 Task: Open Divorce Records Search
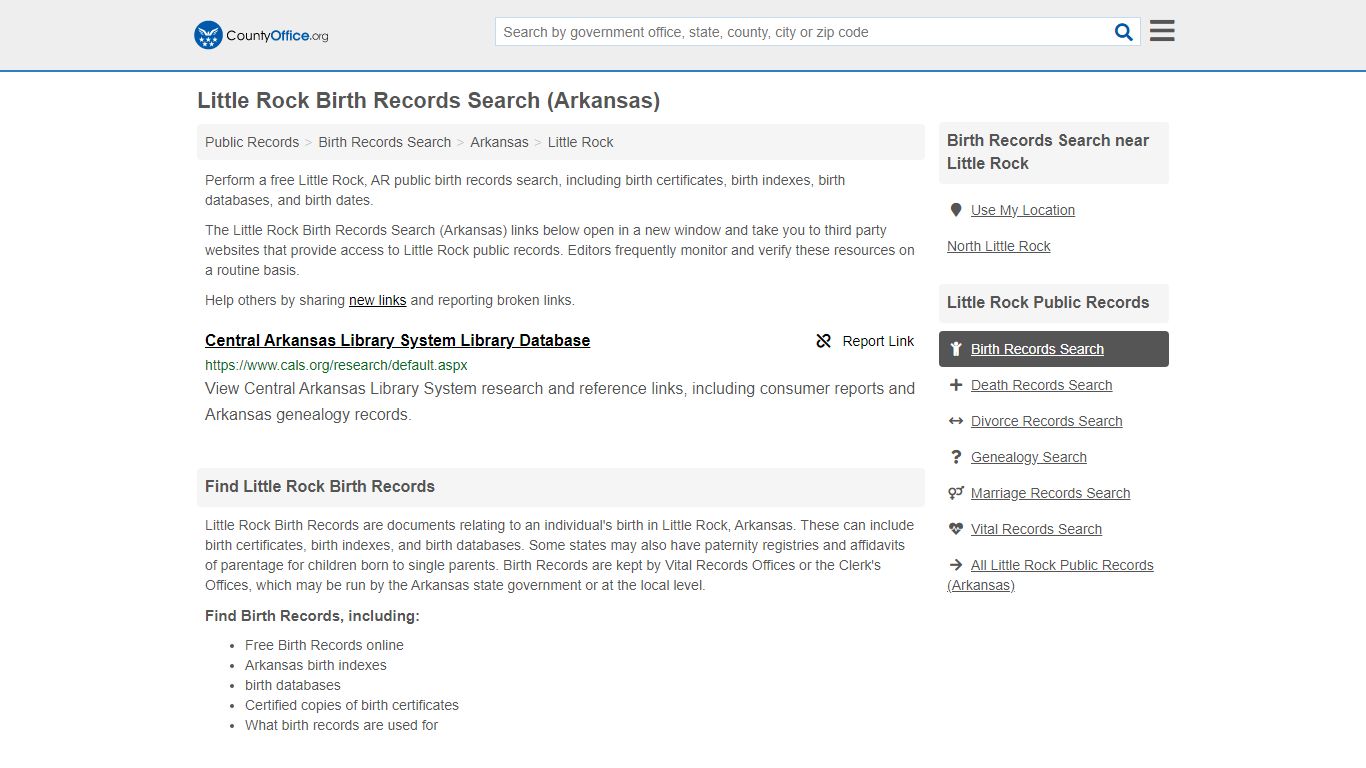(x=1046, y=421)
